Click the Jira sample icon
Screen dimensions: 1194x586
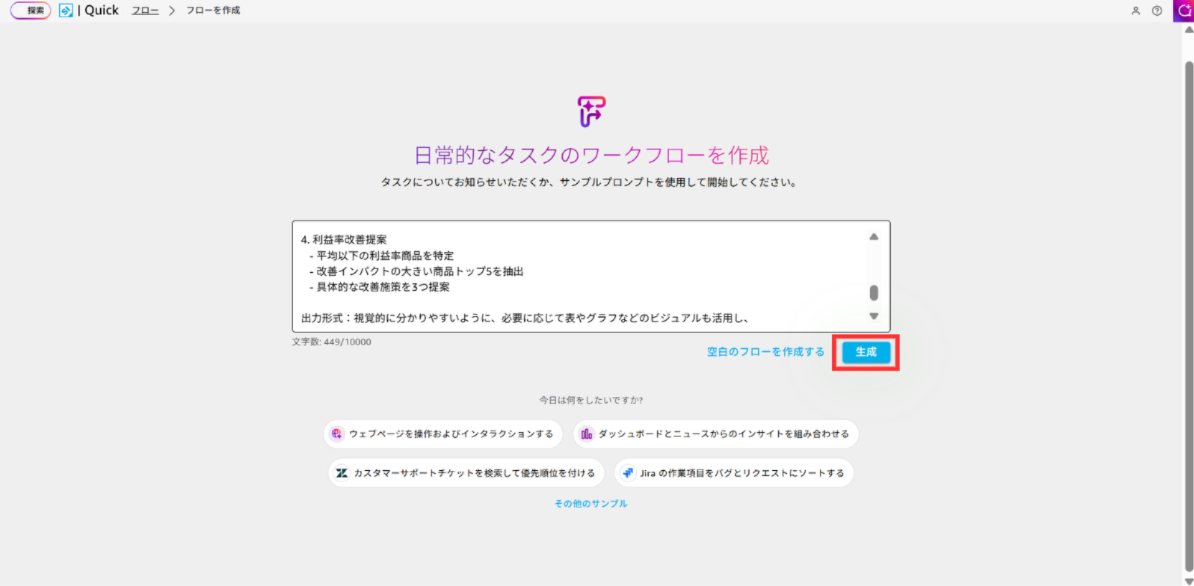coord(627,473)
